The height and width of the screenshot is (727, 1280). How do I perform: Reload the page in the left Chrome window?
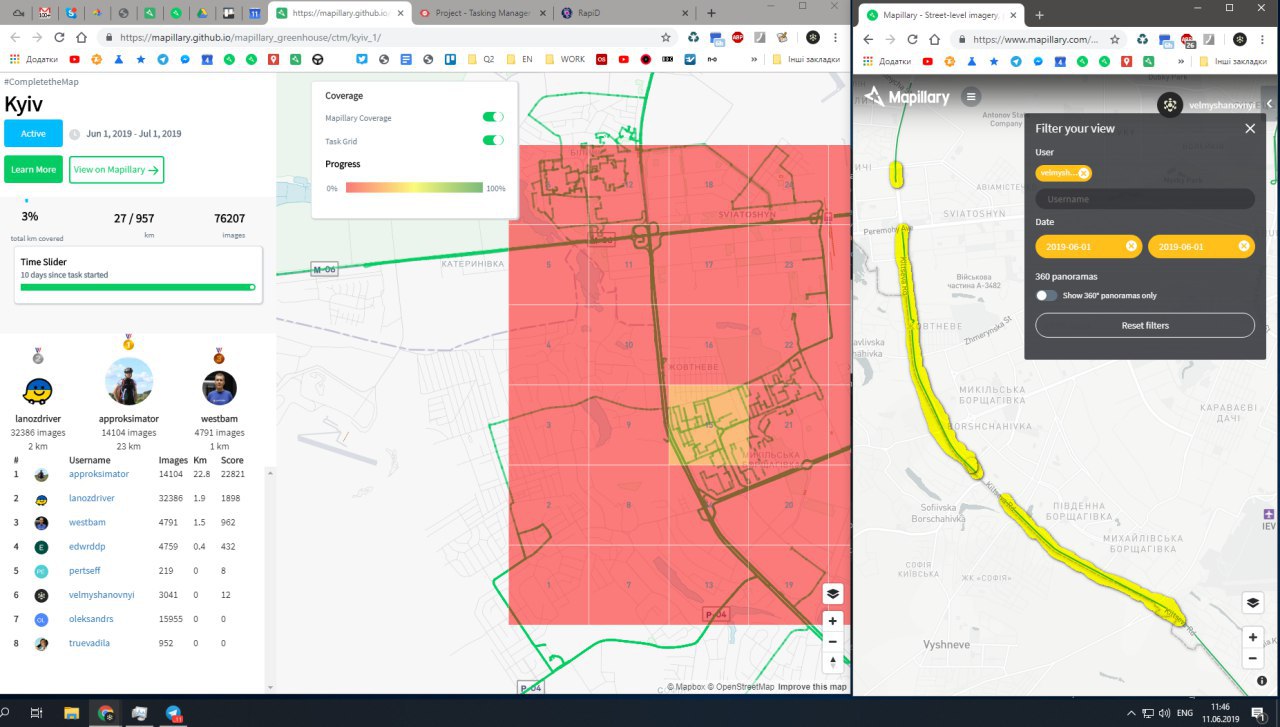pyautogui.click(x=59, y=37)
